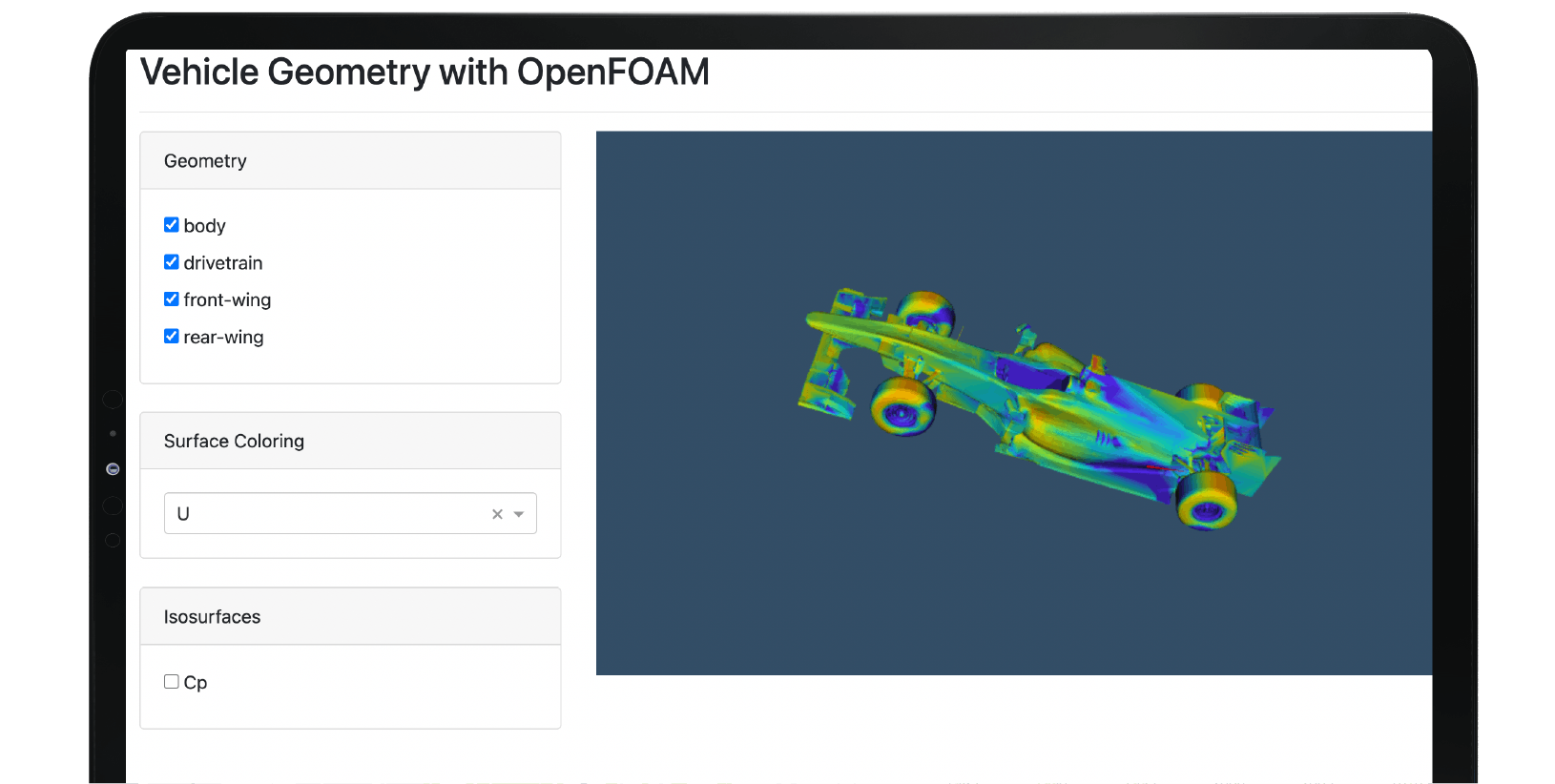Viewport: 1555px width, 784px height.
Task: Click the rear-wing label text
Action: tap(223, 338)
